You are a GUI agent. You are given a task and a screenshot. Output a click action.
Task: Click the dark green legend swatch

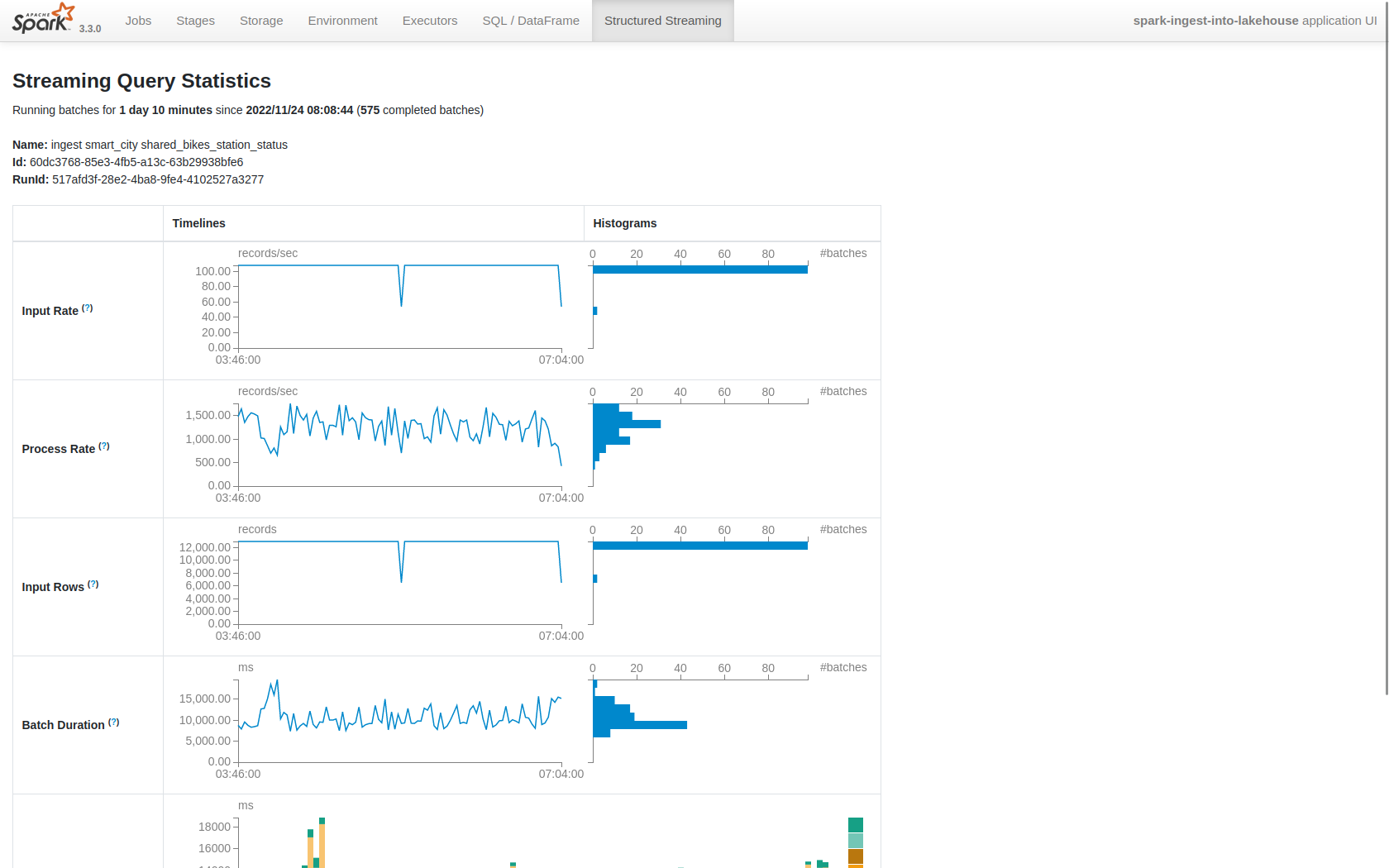[x=856, y=825]
